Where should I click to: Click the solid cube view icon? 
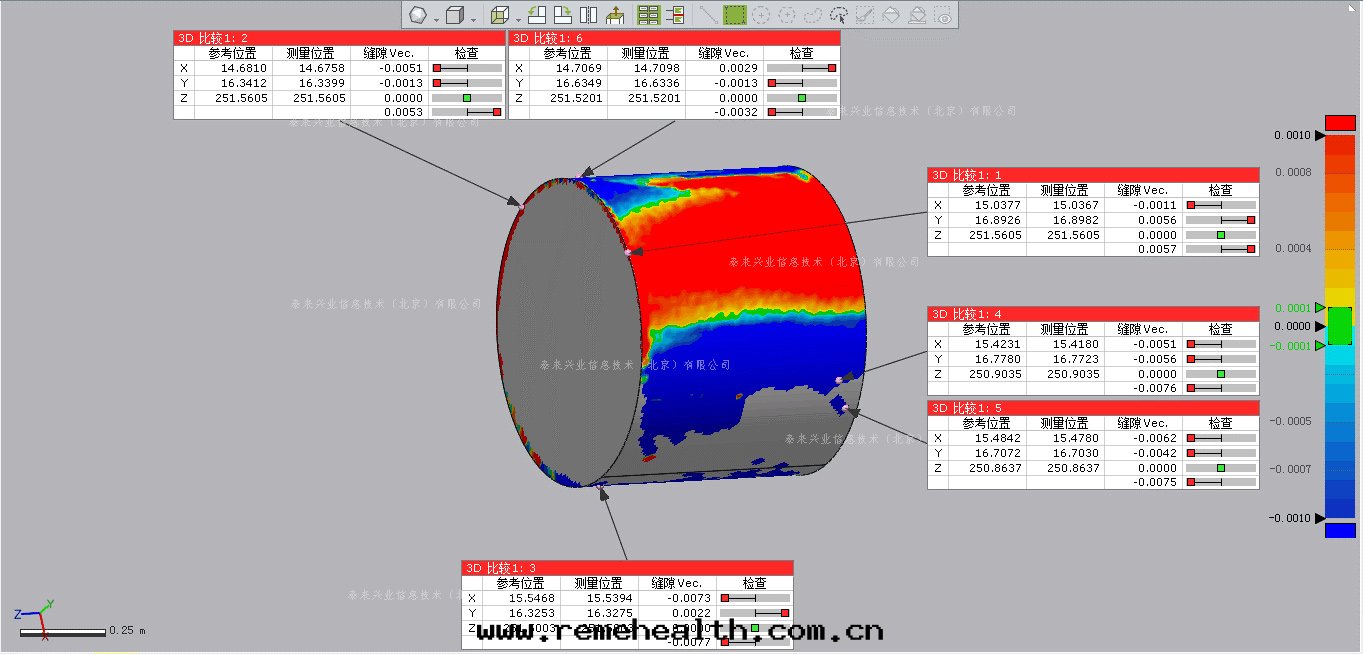[455, 15]
